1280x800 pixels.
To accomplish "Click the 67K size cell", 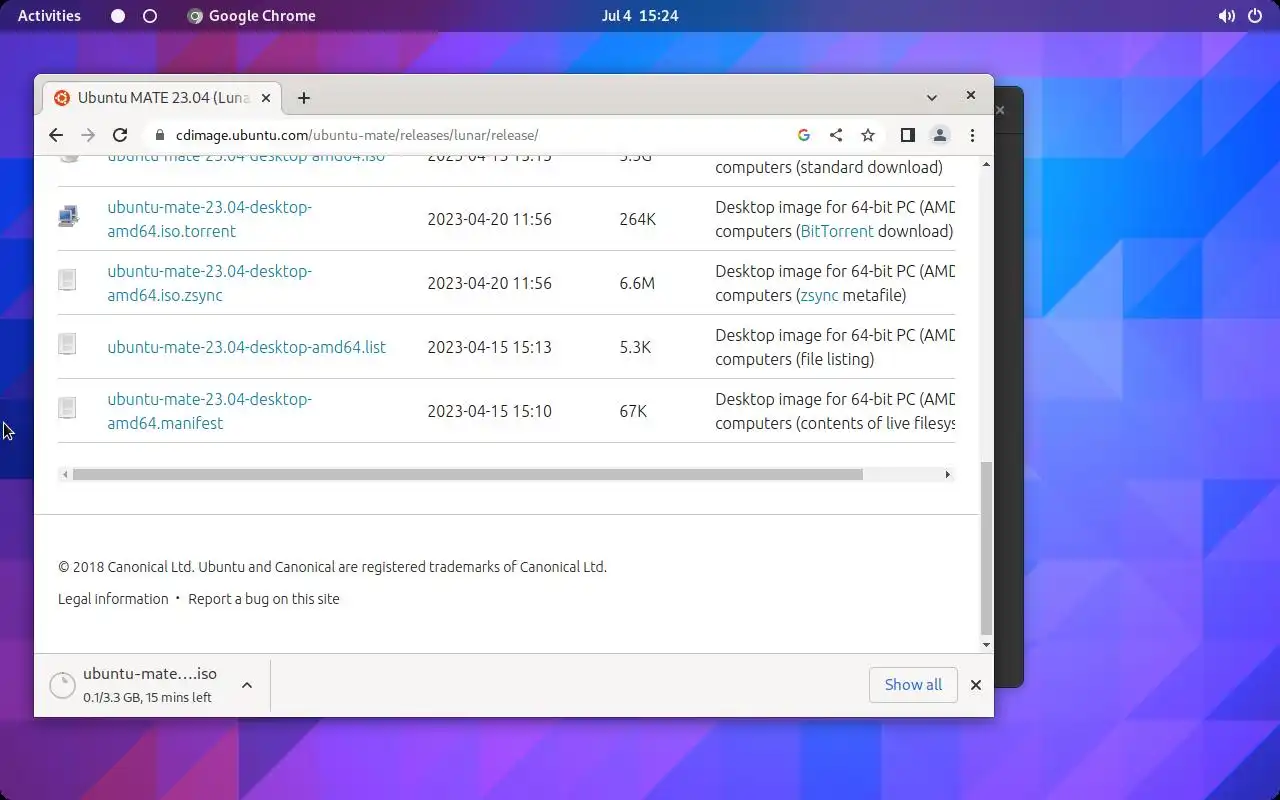I will (633, 411).
